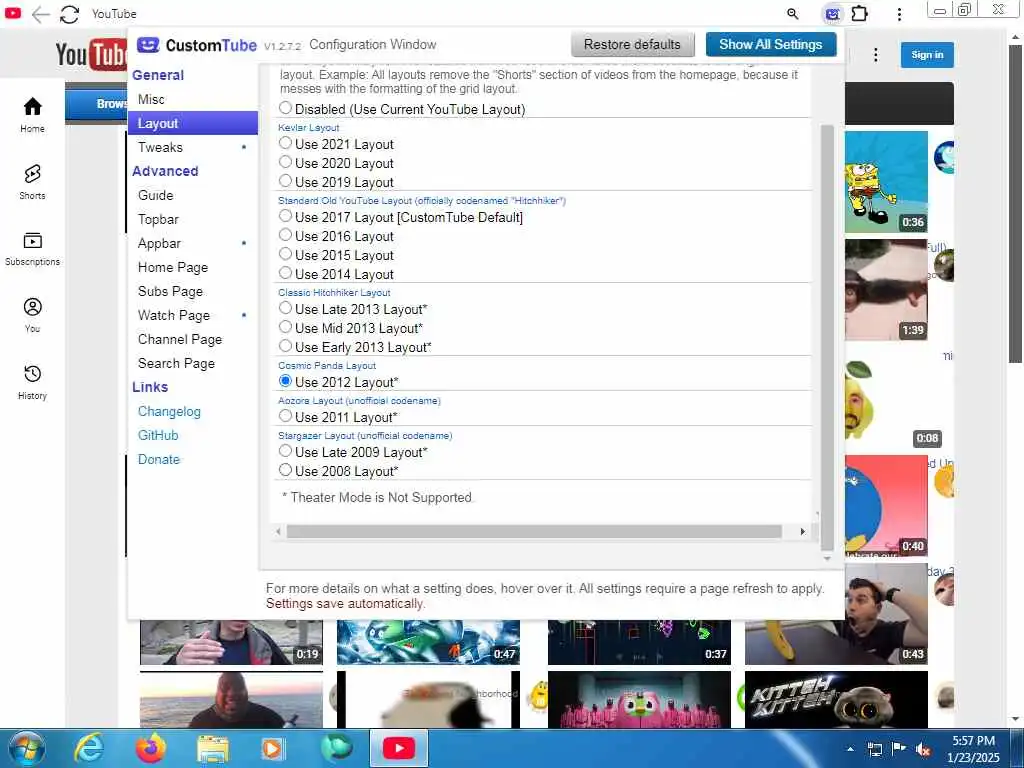1024x768 pixels.
Task: Click the YouTube app taskbar icon
Action: click(x=399, y=748)
